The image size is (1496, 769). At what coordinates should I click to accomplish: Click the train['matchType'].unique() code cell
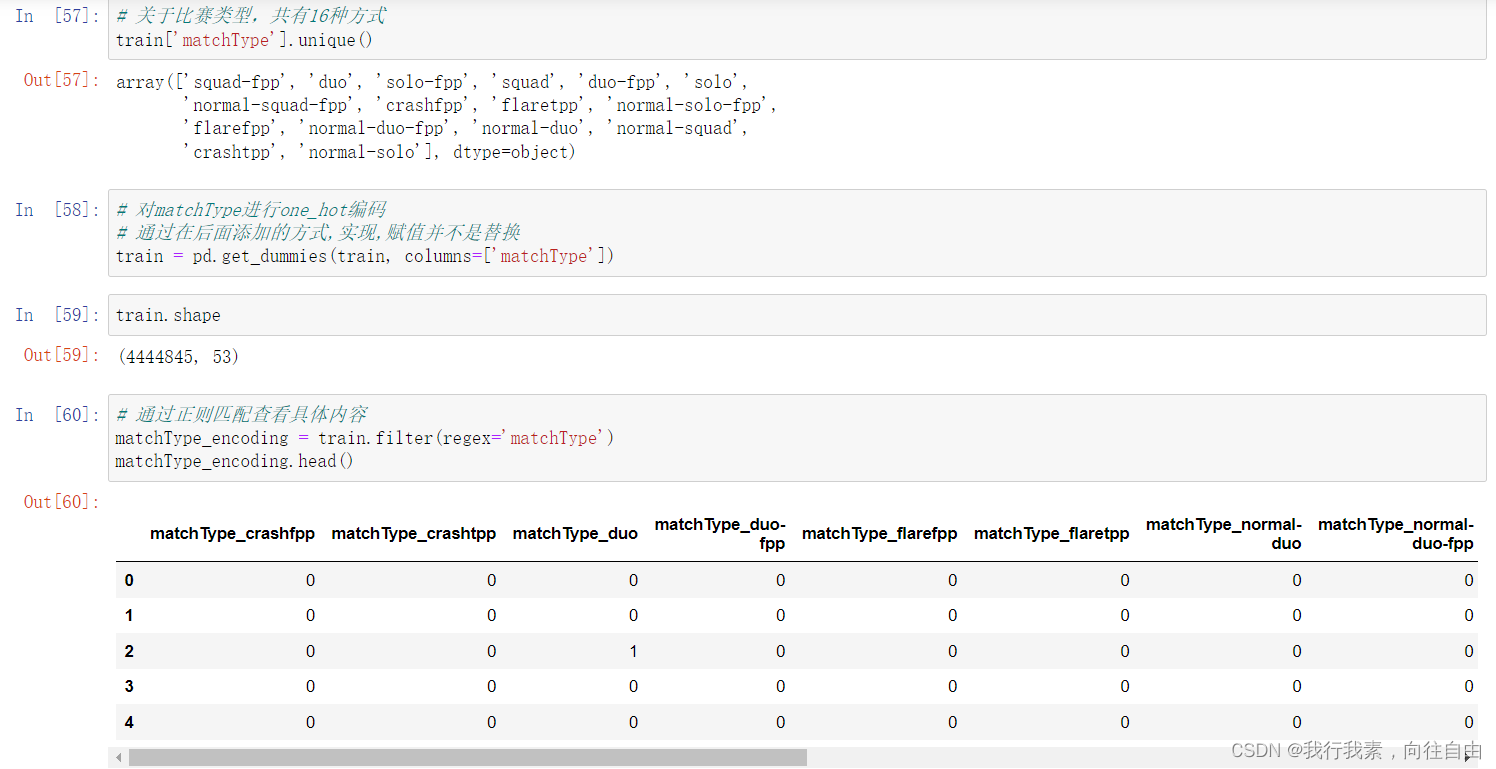click(x=797, y=29)
